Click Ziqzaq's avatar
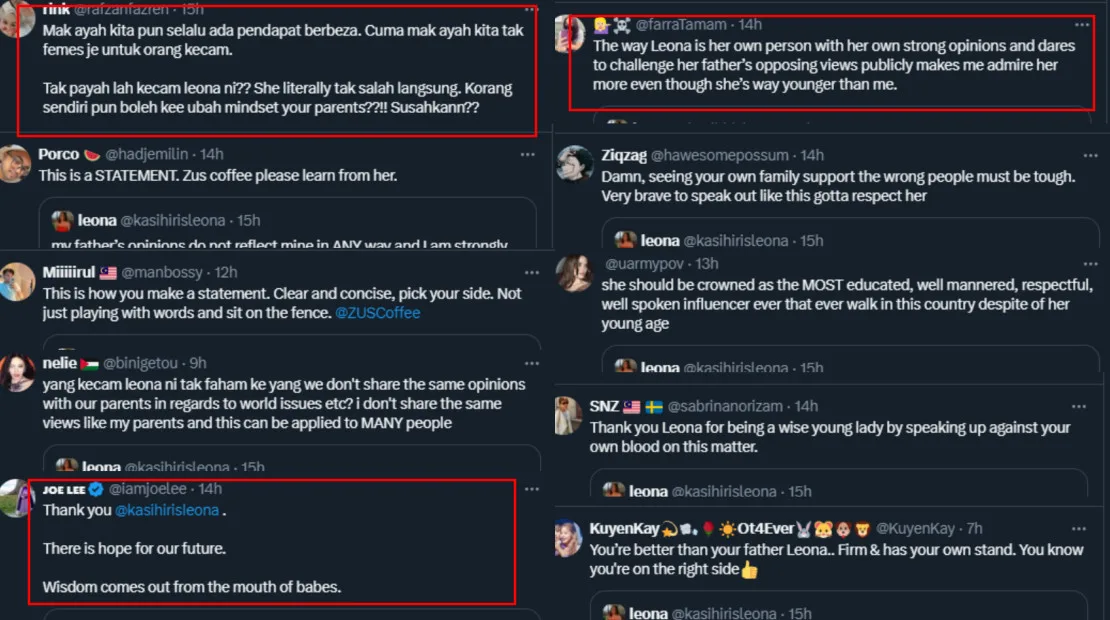 point(575,164)
